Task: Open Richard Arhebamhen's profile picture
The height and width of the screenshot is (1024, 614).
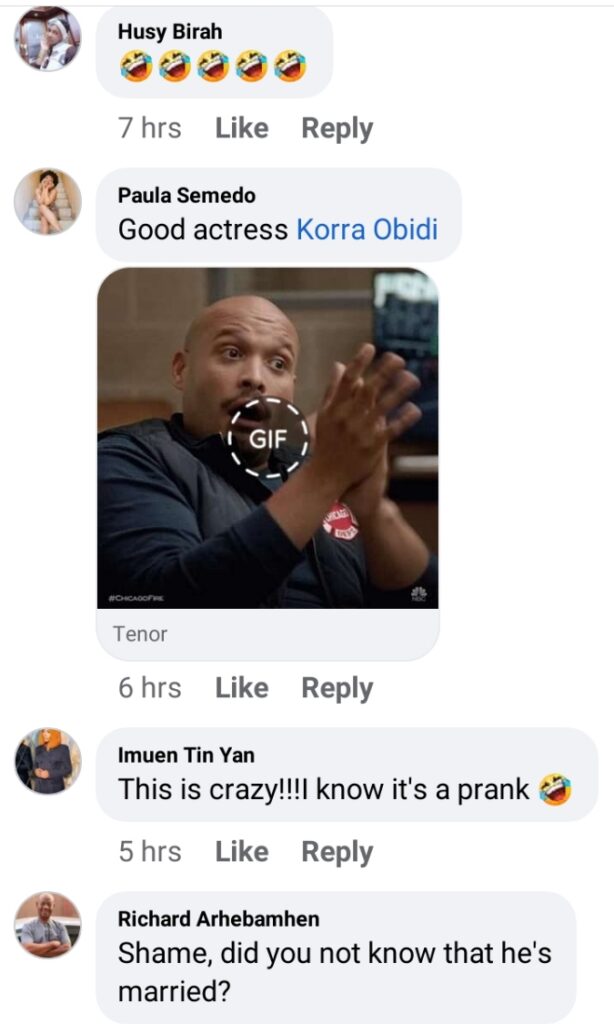Action: (48, 925)
